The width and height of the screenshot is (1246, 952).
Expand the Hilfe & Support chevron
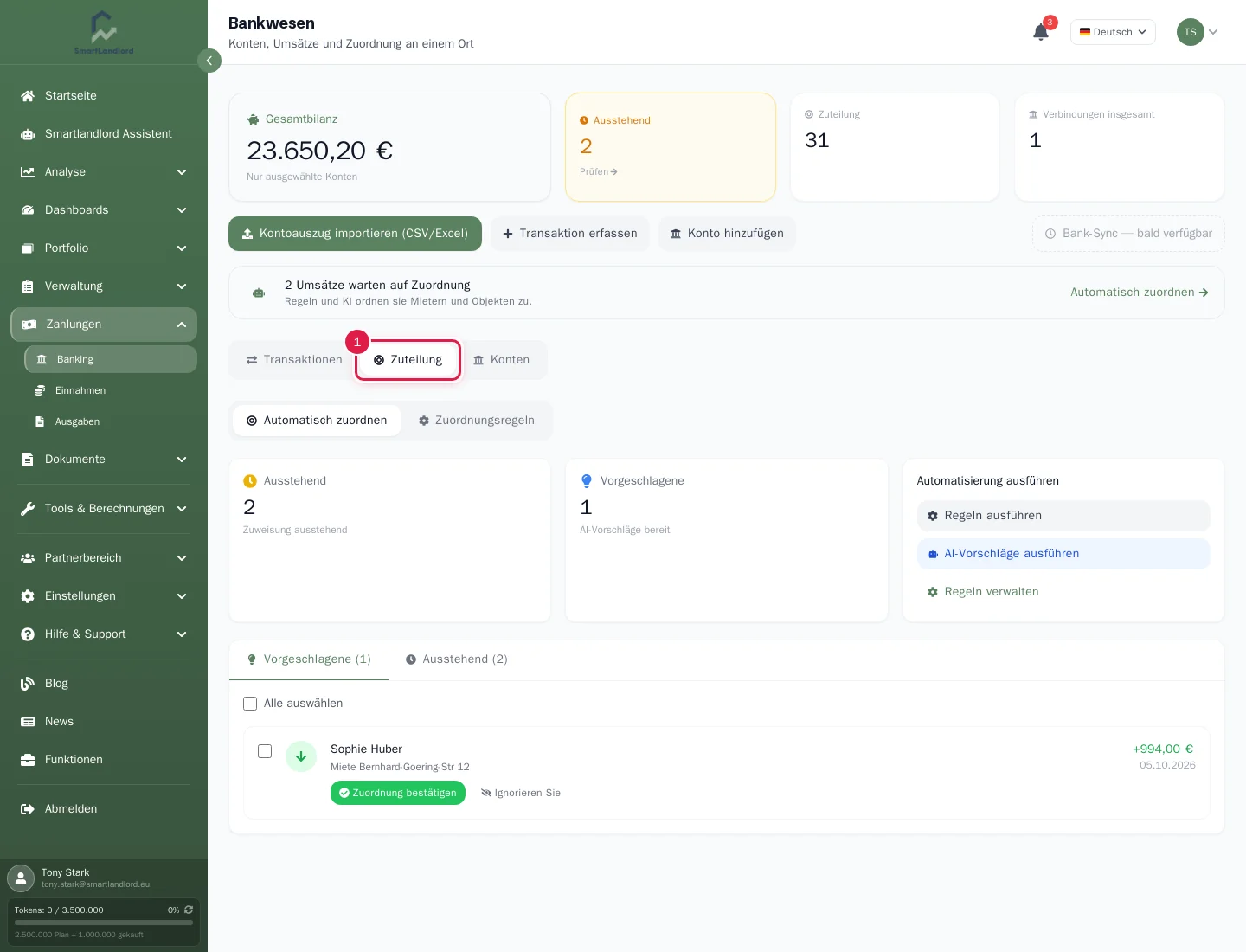(182, 634)
